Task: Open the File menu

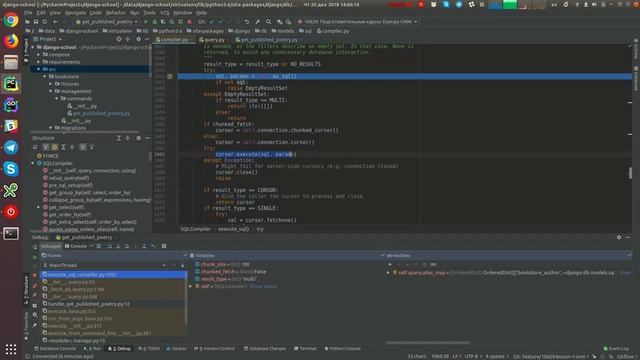Action: coord(28,13)
